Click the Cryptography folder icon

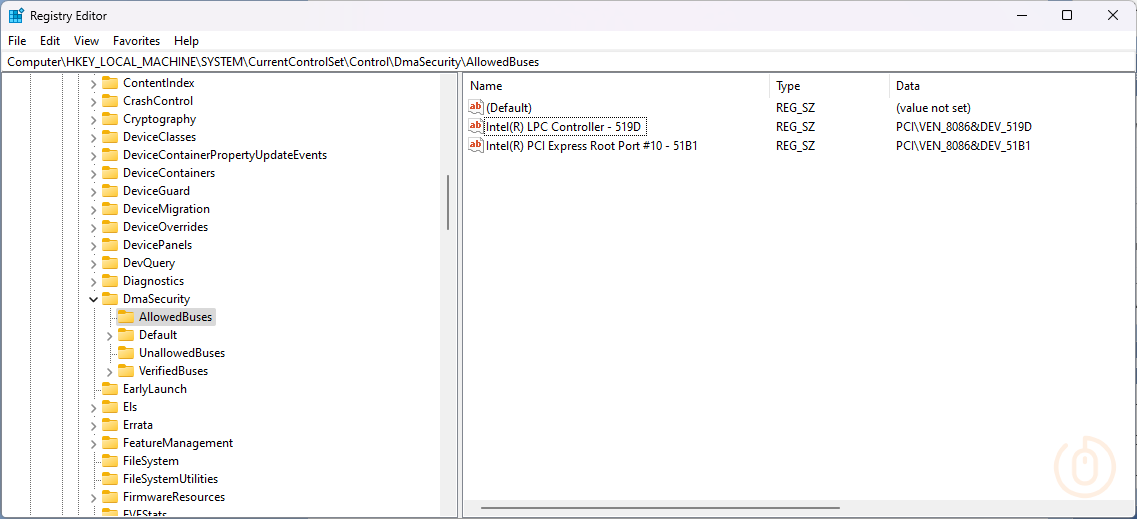tap(110, 119)
